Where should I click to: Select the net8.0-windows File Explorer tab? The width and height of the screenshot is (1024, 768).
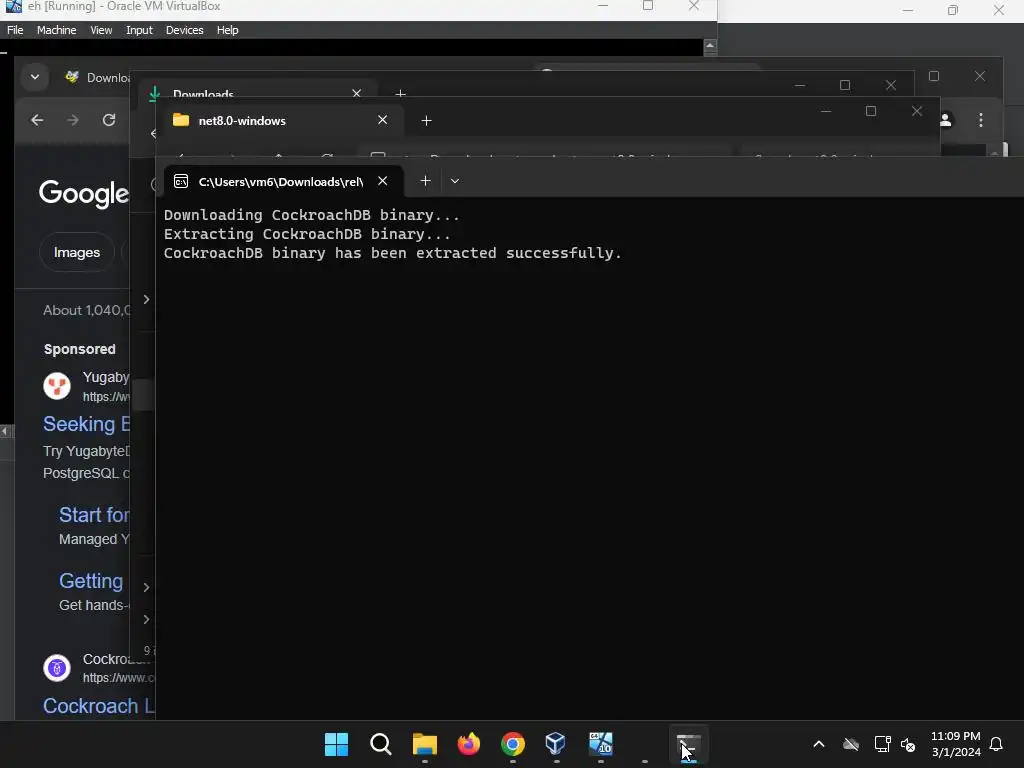click(281, 121)
